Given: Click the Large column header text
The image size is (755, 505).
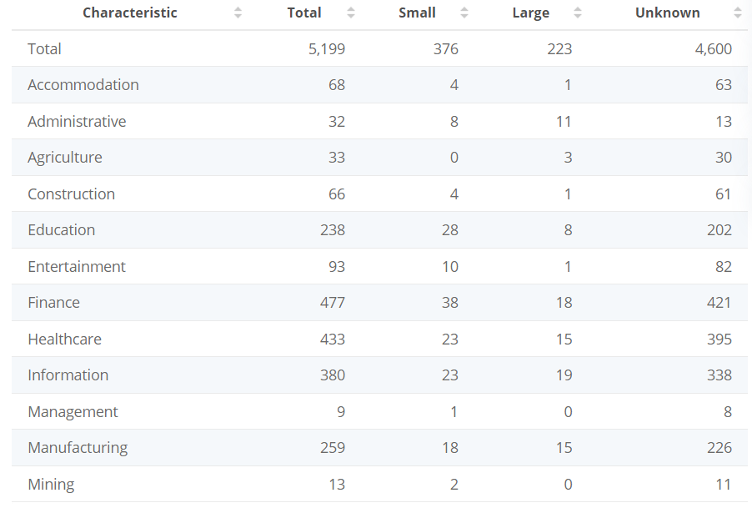Looking at the screenshot, I should pyautogui.click(x=530, y=13).
